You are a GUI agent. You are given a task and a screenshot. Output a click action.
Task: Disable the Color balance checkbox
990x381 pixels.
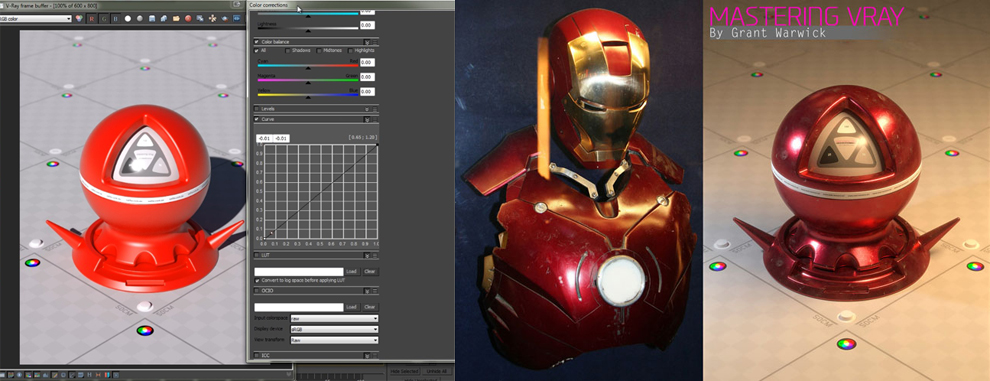point(256,42)
